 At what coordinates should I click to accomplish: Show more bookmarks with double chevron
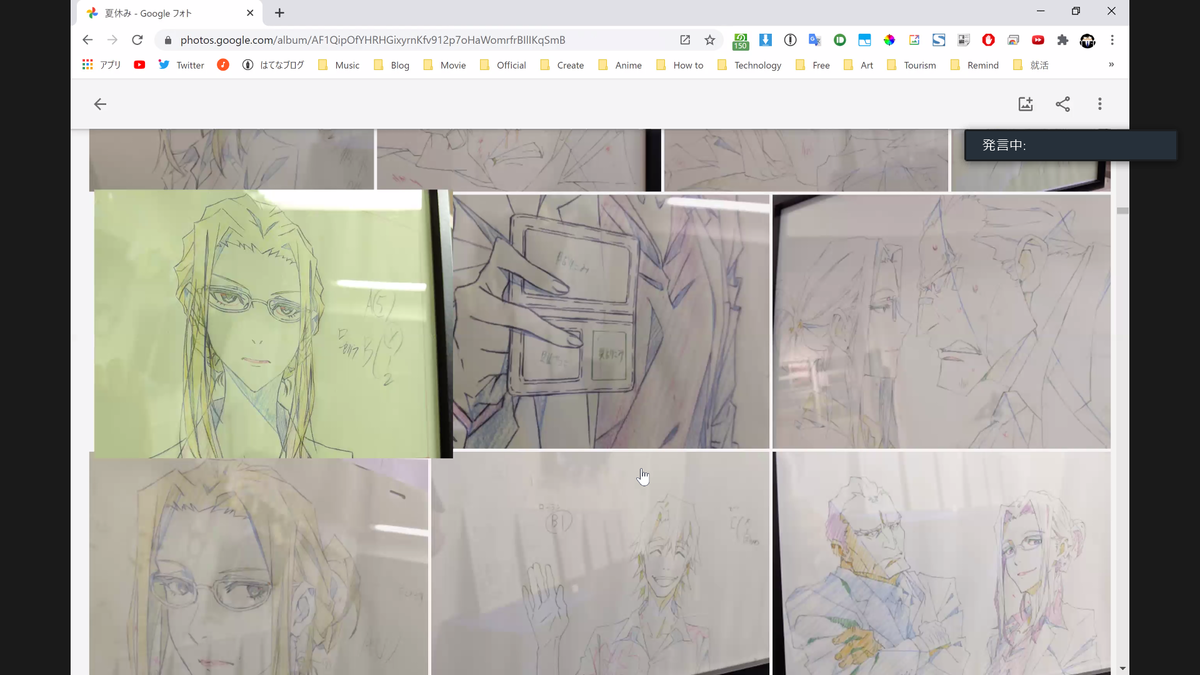[x=1111, y=65]
